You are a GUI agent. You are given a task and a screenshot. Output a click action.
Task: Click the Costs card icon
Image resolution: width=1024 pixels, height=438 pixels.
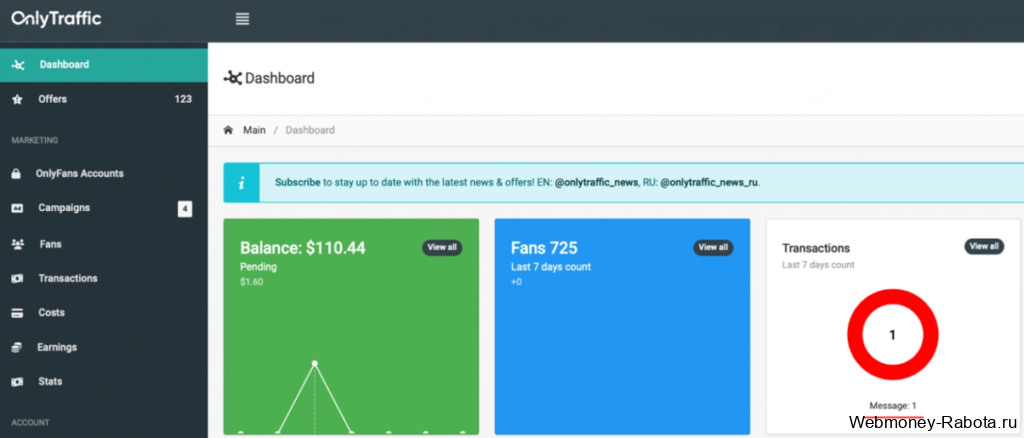pyautogui.click(x=17, y=313)
